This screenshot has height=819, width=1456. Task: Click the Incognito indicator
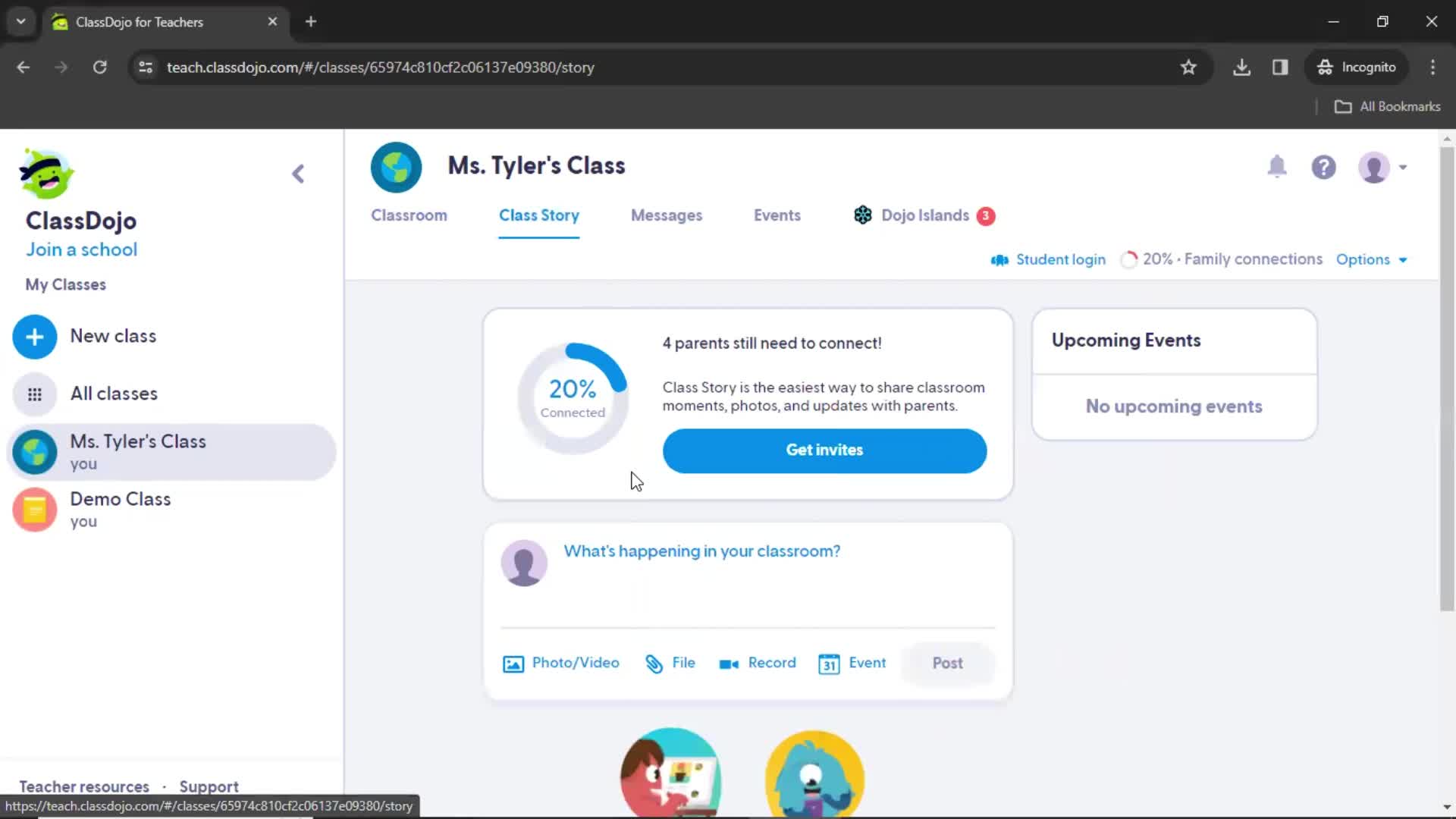(x=1356, y=67)
